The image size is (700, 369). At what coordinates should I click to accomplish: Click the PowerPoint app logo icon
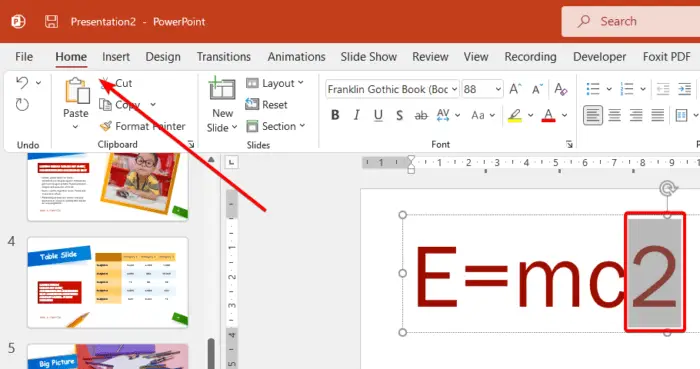point(18,21)
